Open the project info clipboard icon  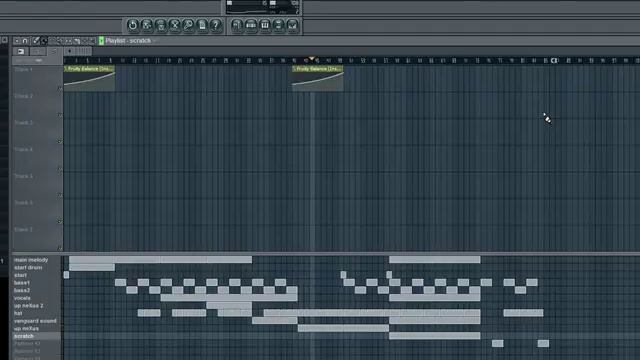coord(202,25)
